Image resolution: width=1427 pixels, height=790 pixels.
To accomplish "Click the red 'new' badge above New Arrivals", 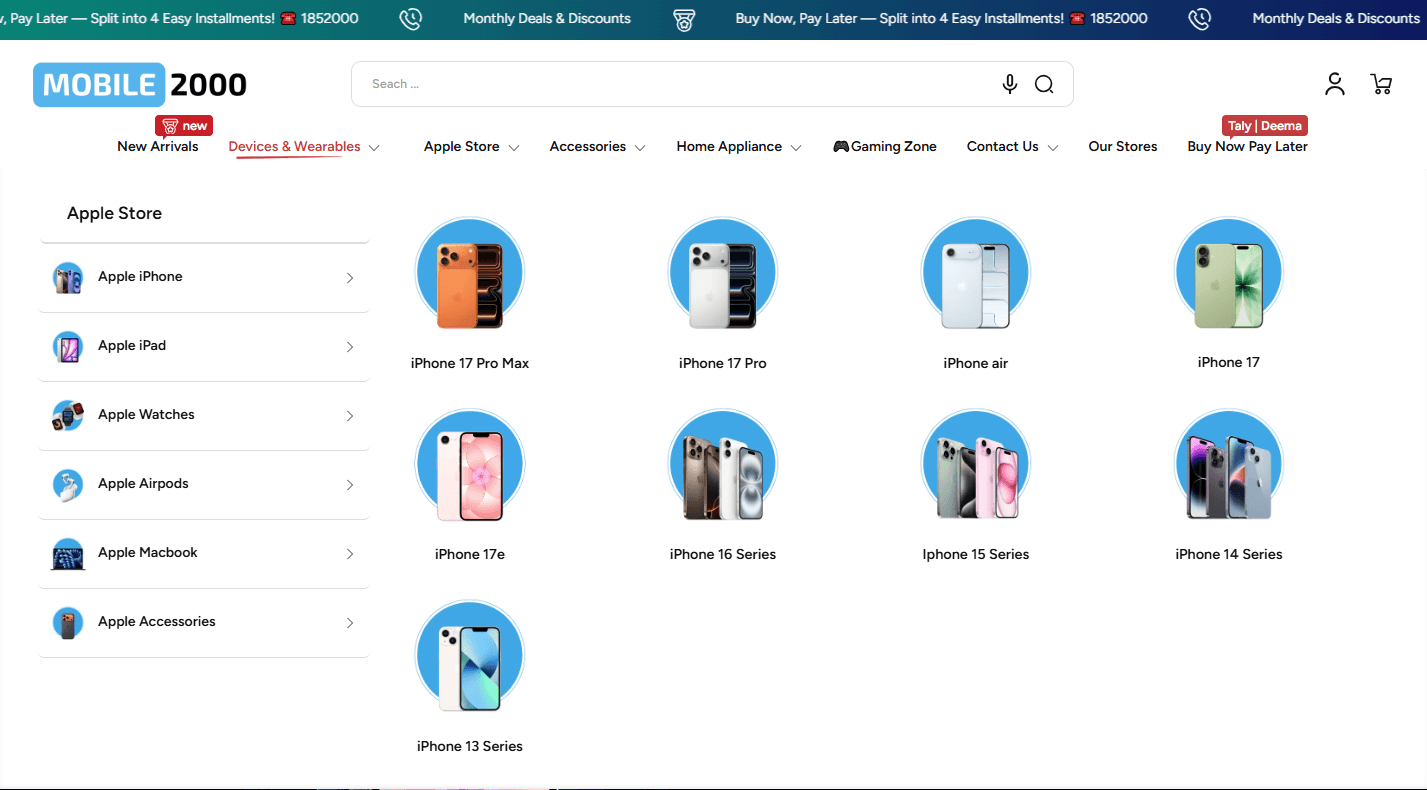I will (184, 126).
